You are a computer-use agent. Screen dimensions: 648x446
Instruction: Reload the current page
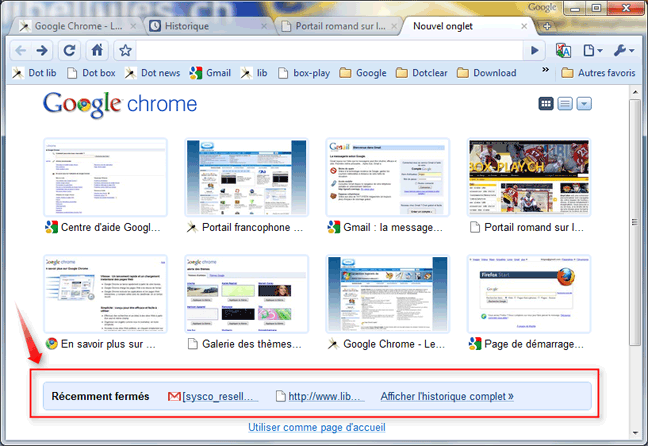coord(69,50)
